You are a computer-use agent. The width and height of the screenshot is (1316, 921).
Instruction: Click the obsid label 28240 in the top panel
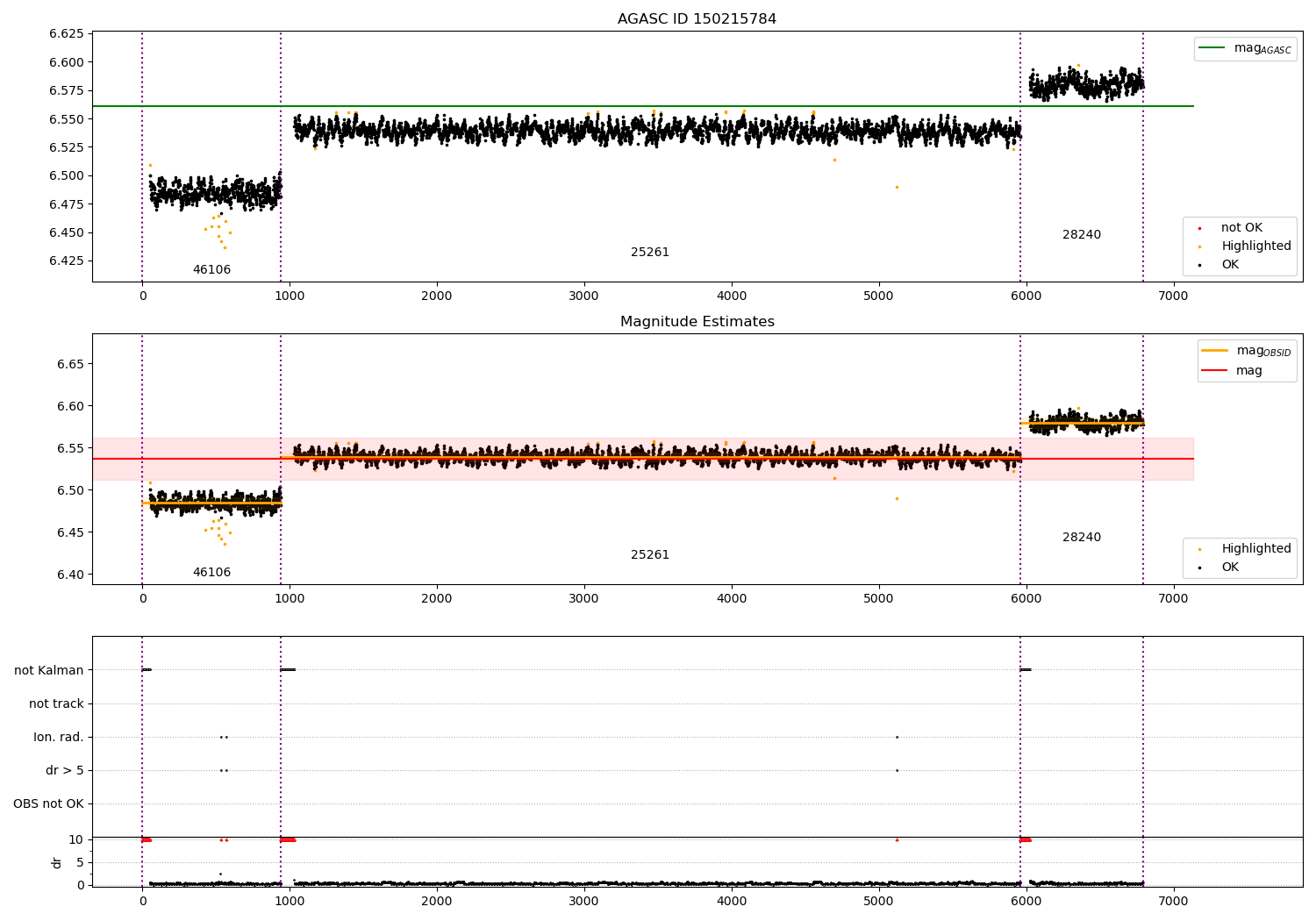(1082, 235)
